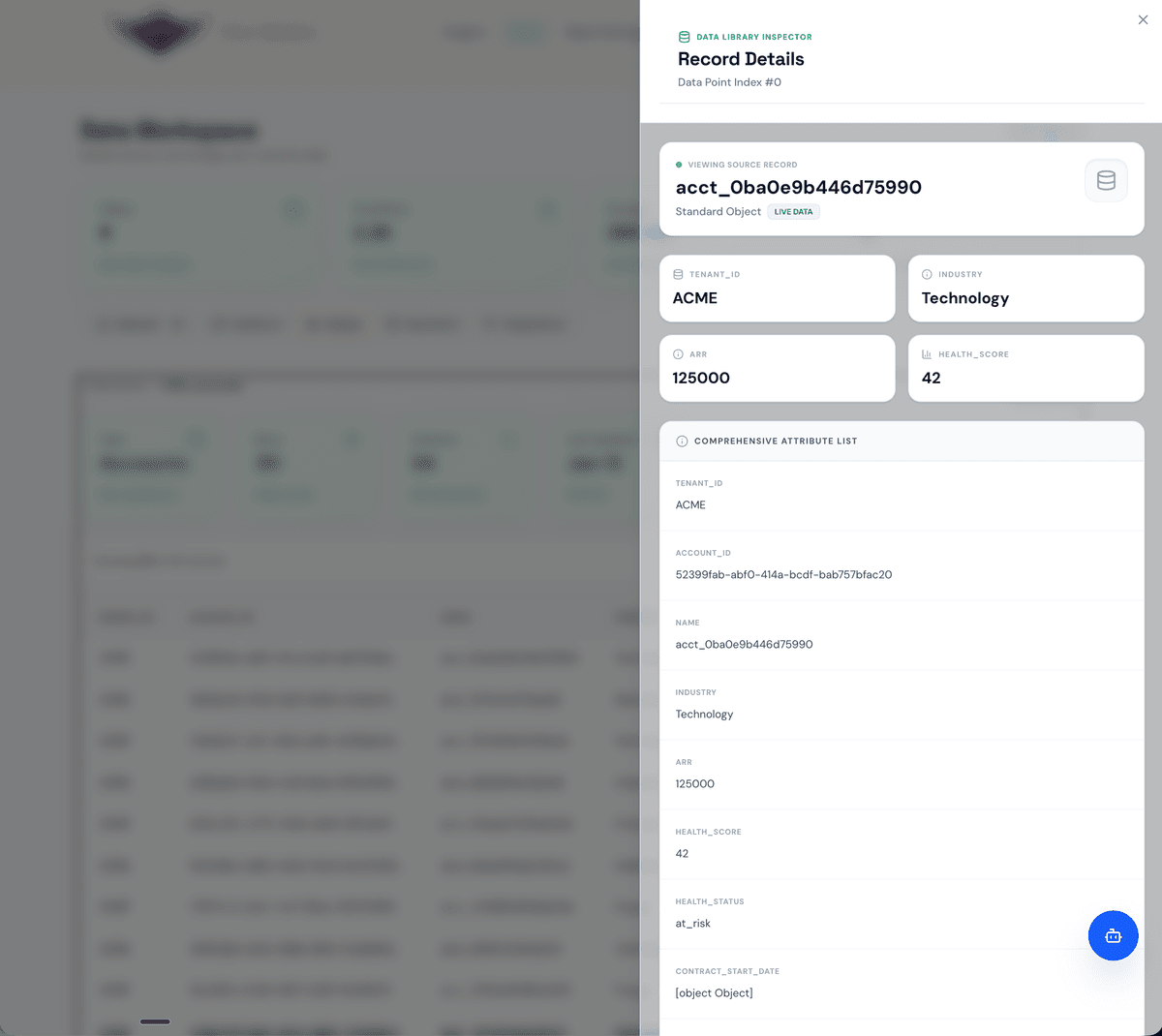Close the Record Details panel
1162x1036 pixels.
click(1143, 19)
